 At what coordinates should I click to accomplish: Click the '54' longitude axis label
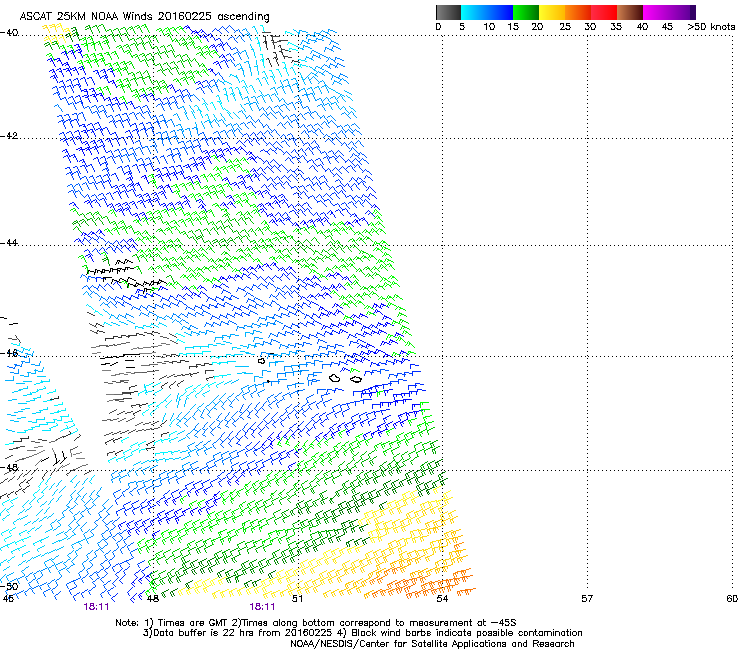coord(442,599)
